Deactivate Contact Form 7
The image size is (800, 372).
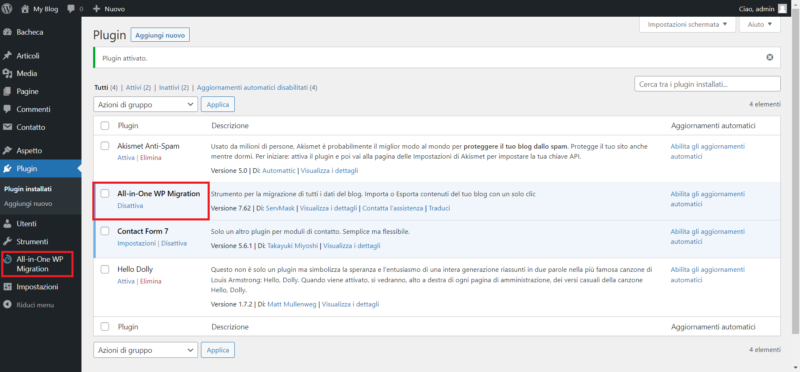click(174, 243)
